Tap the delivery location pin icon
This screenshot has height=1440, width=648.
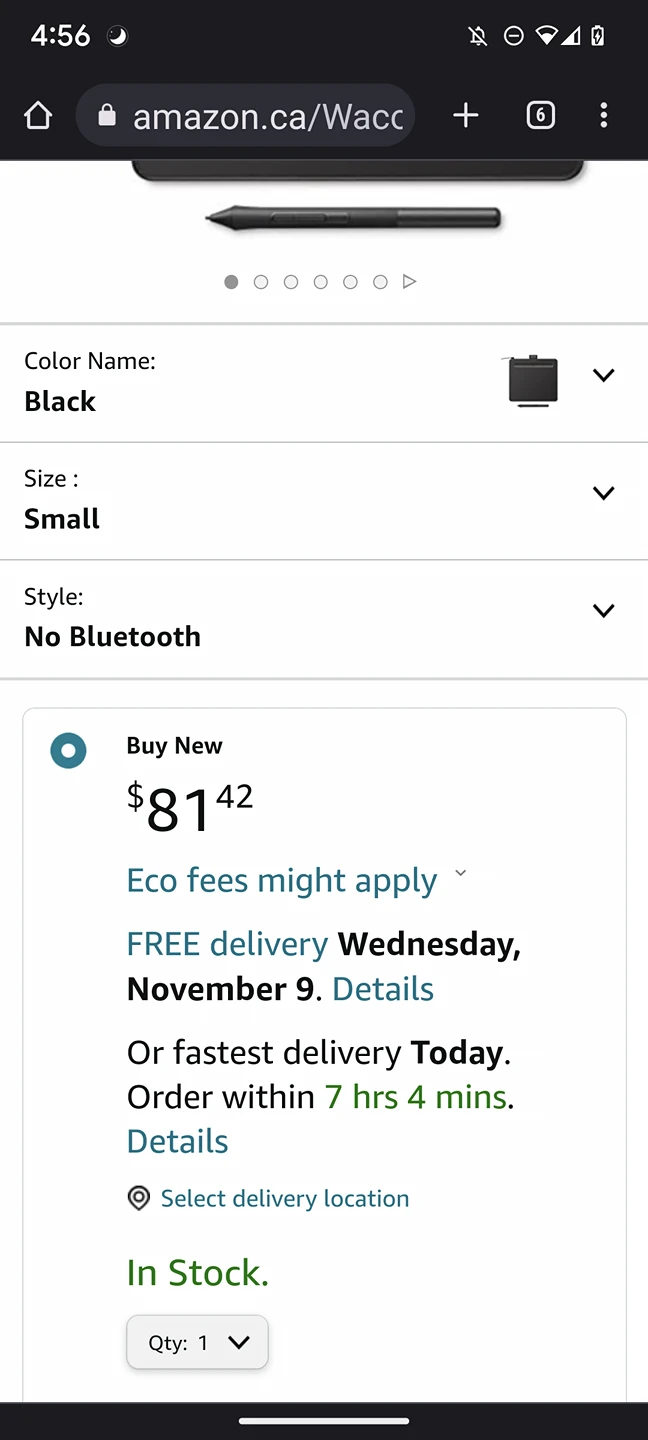(x=139, y=1198)
